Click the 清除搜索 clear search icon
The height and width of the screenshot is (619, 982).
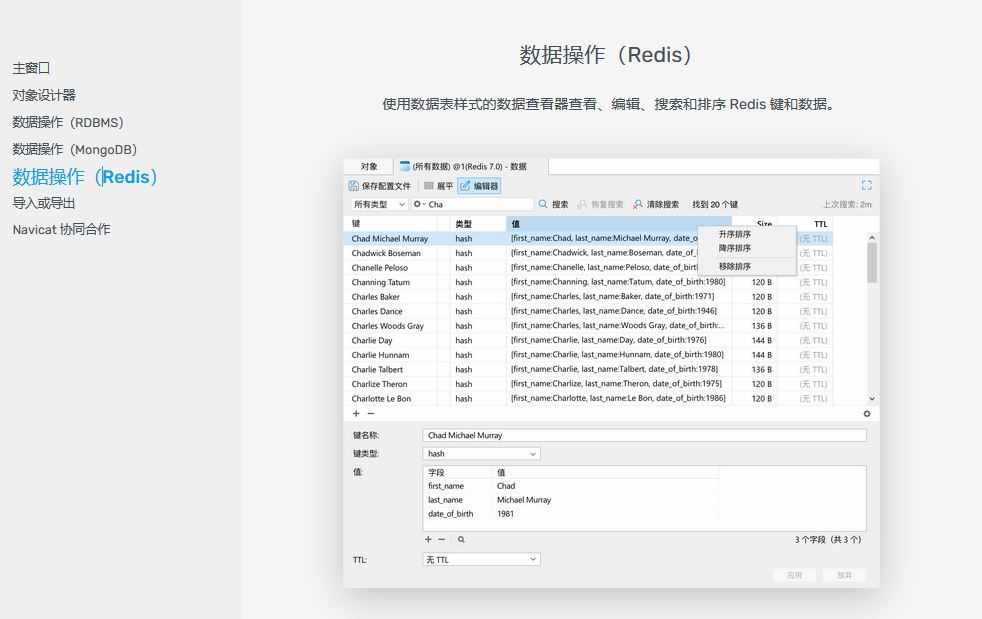tap(638, 204)
